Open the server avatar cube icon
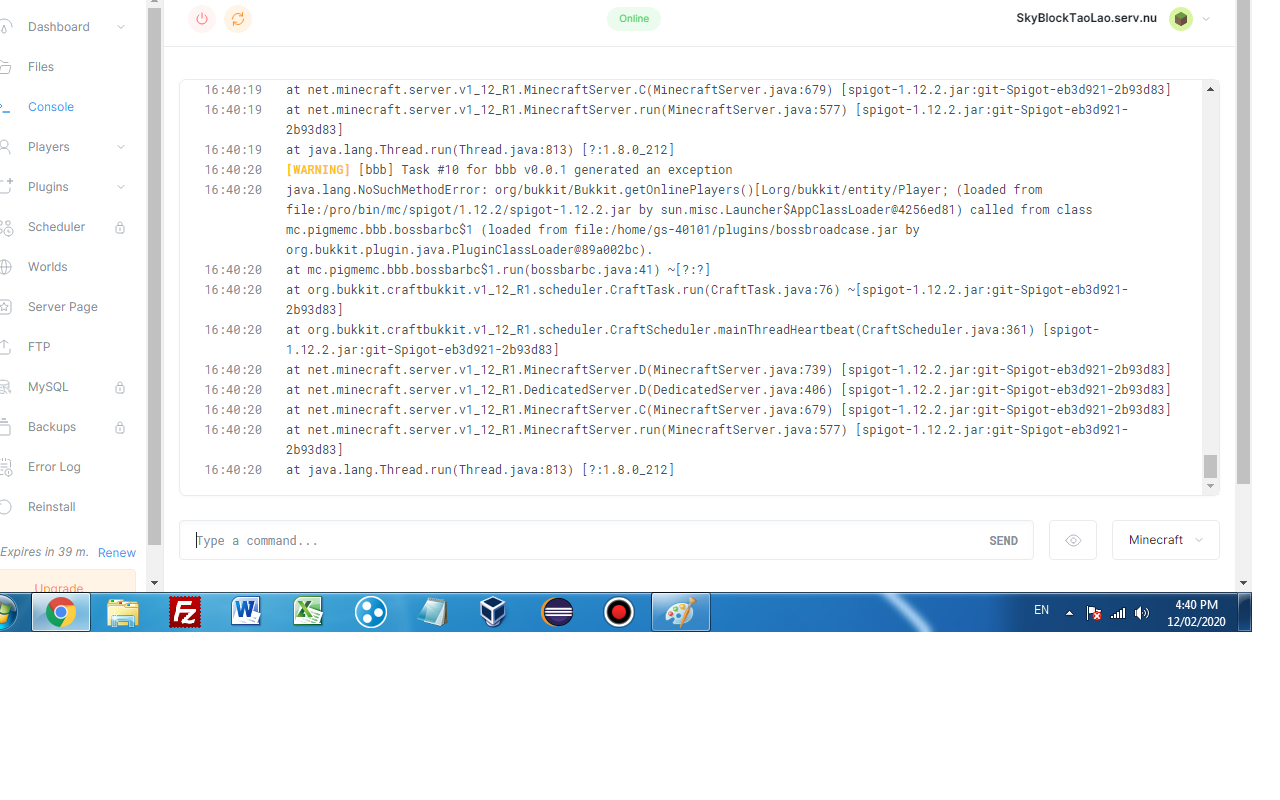 (1181, 19)
